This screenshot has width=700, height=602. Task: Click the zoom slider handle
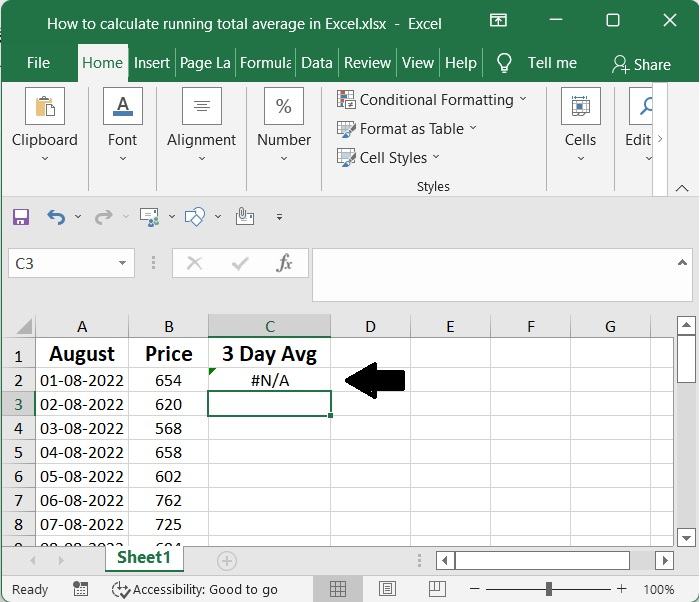point(549,589)
